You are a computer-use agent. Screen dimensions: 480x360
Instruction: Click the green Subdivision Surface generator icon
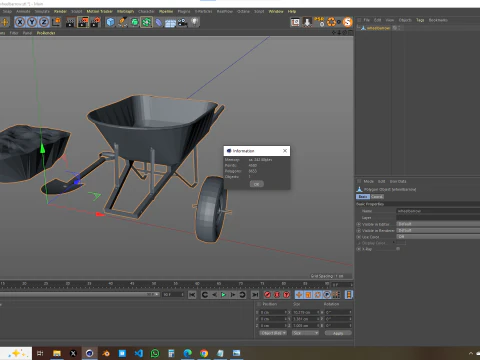pyautogui.click(x=134, y=22)
